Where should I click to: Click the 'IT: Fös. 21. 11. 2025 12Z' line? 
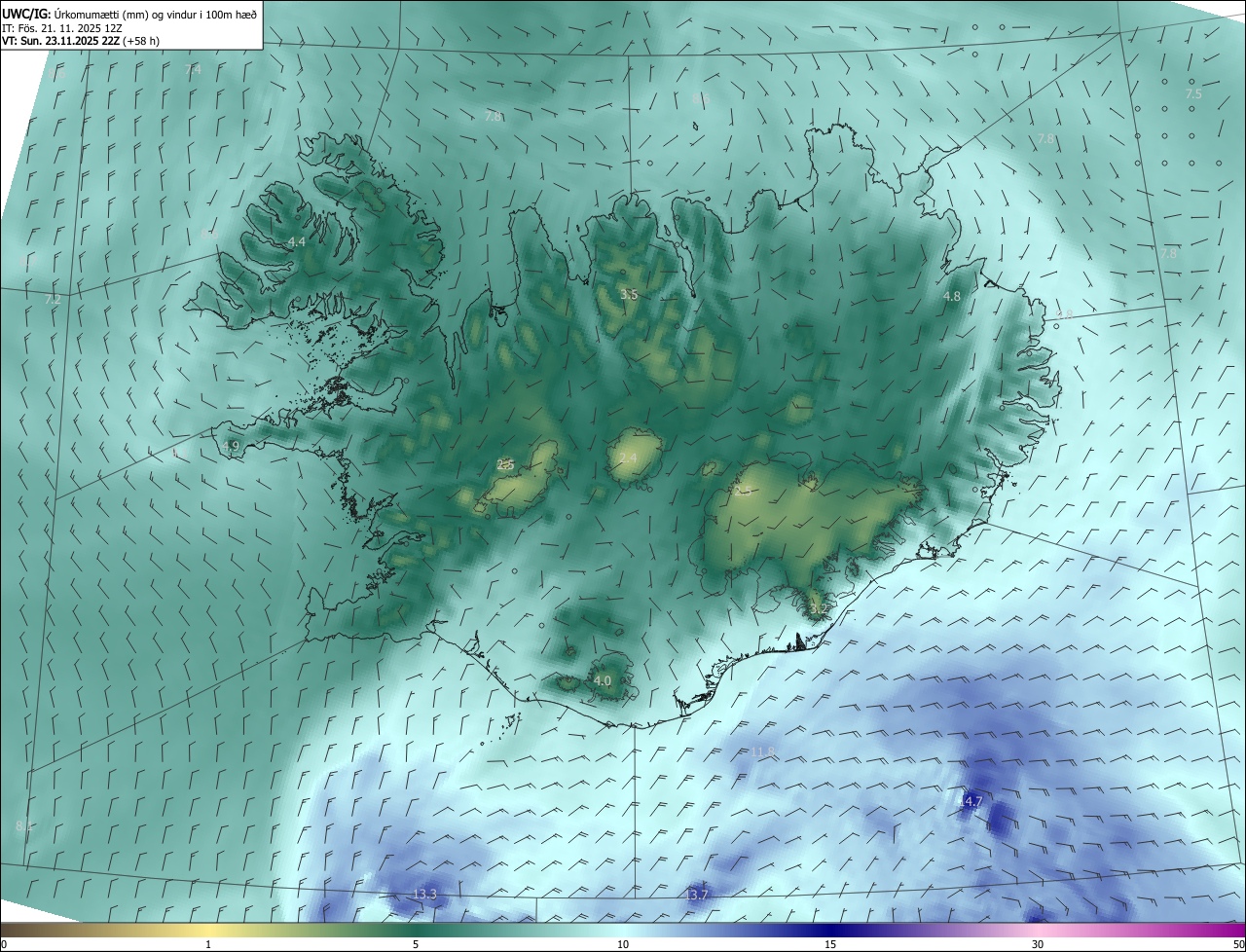(61, 27)
